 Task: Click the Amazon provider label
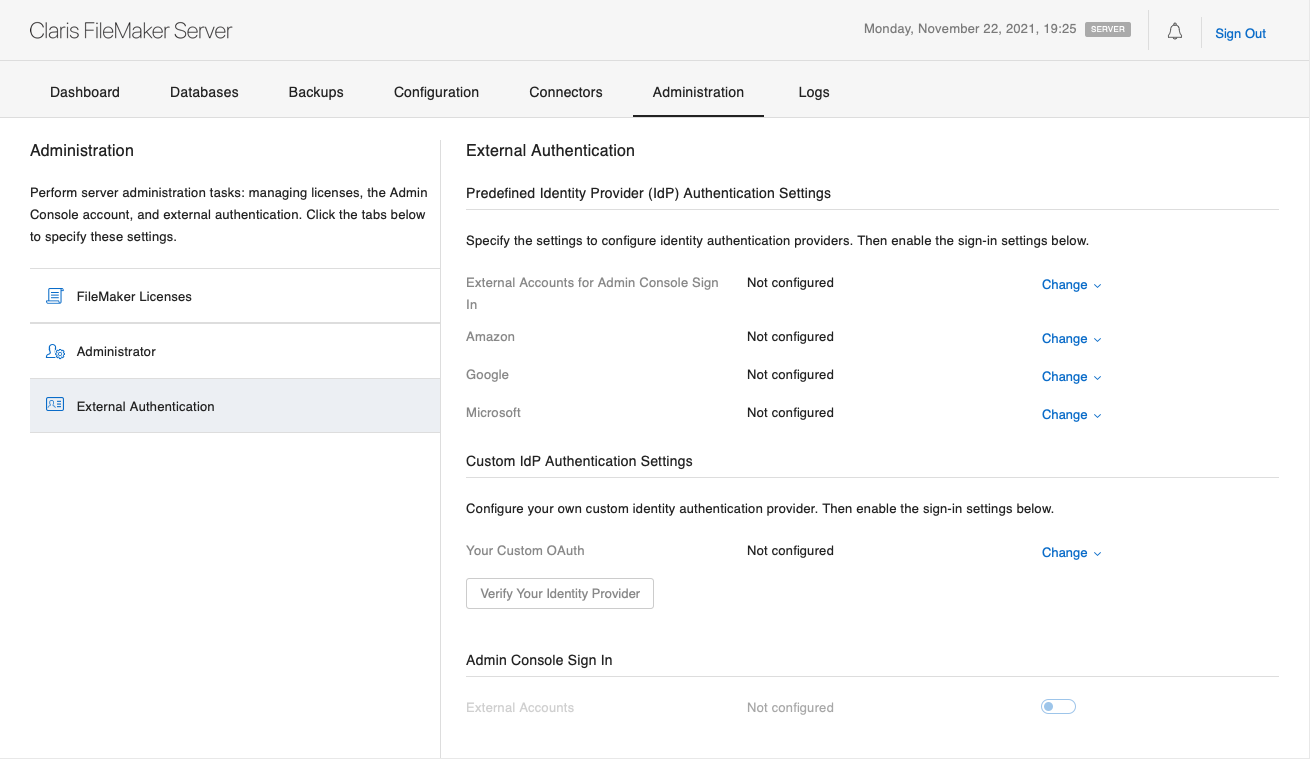tap(490, 337)
